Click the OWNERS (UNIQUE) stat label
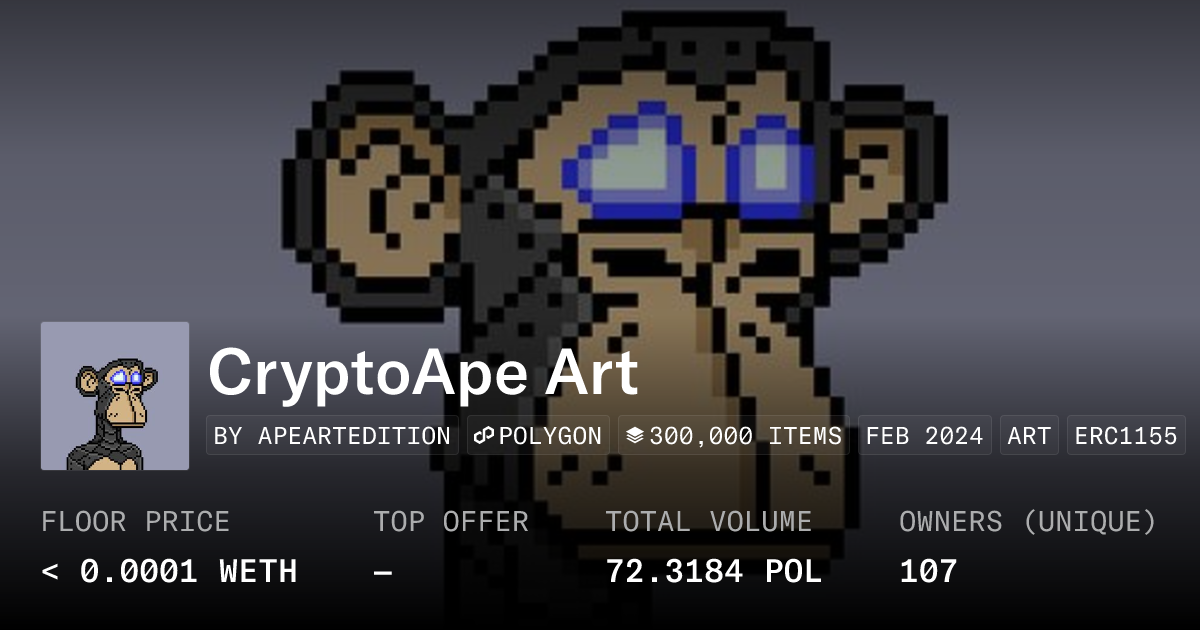The height and width of the screenshot is (630, 1200). pos(1028,522)
